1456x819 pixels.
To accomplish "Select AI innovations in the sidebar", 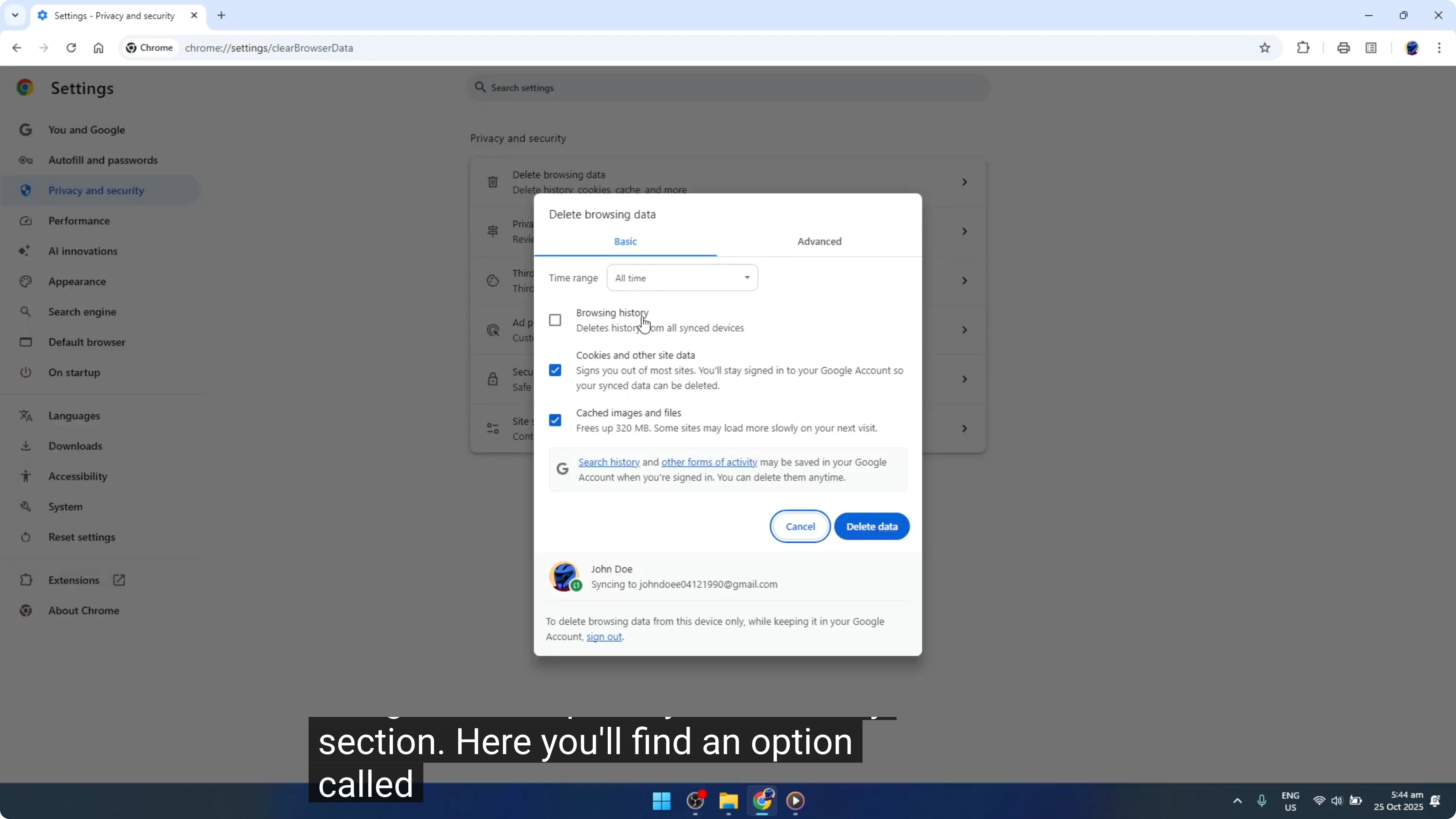I will pyautogui.click(x=83, y=251).
